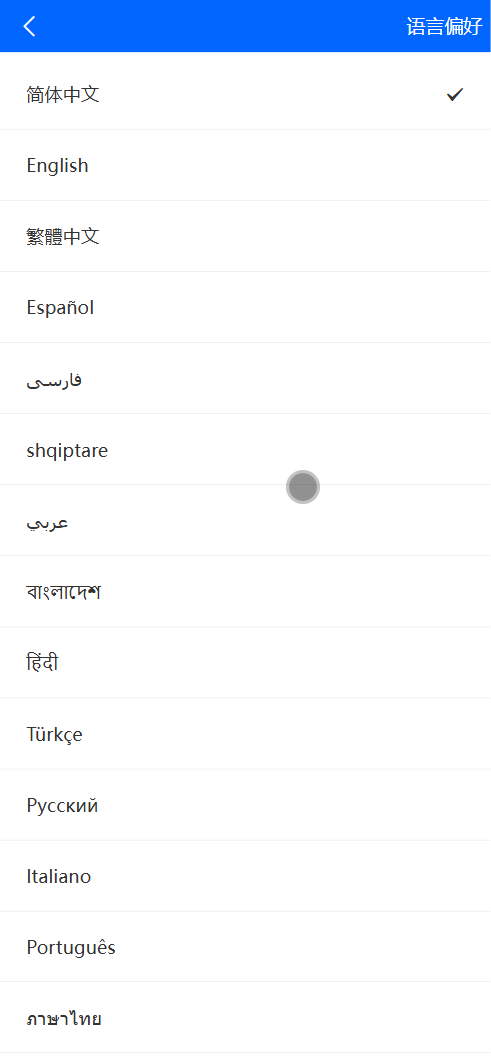This screenshot has height=1062, width=491.
Task: Choose the عربي language option
Action: click(x=245, y=521)
